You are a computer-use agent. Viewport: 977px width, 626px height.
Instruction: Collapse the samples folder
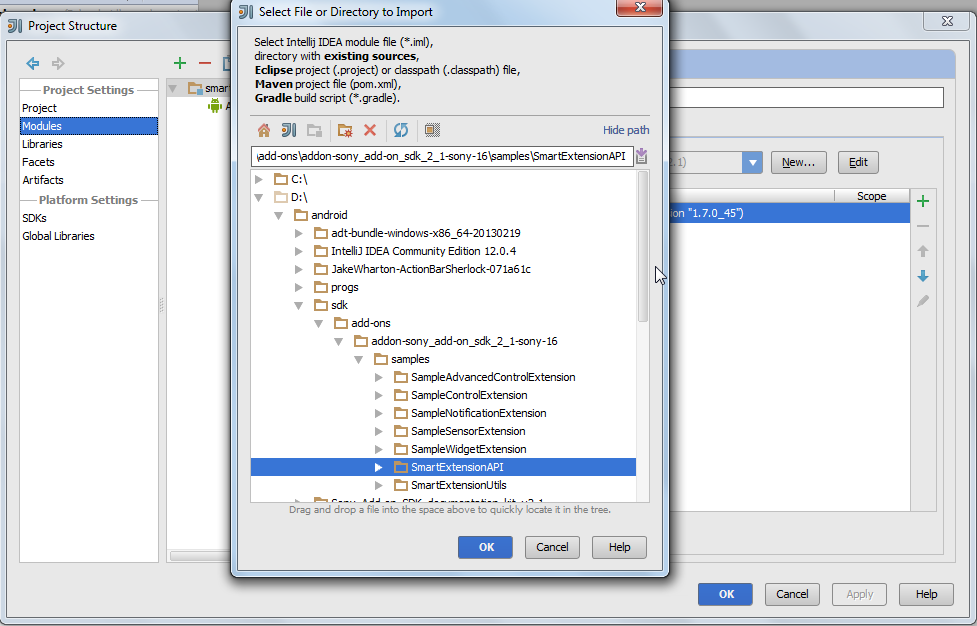358,360
